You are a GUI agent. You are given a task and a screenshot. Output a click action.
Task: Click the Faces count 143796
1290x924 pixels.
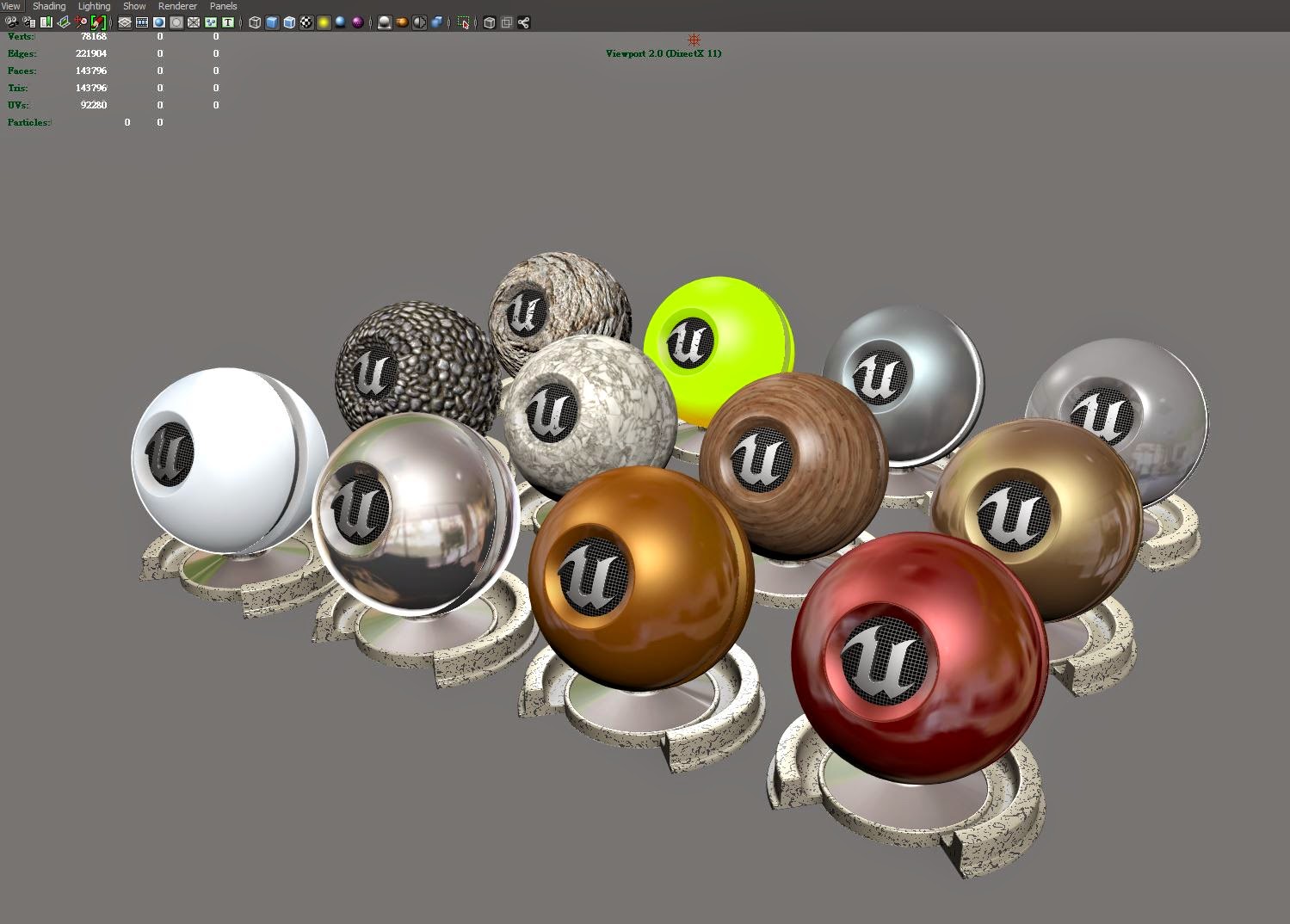click(91, 71)
